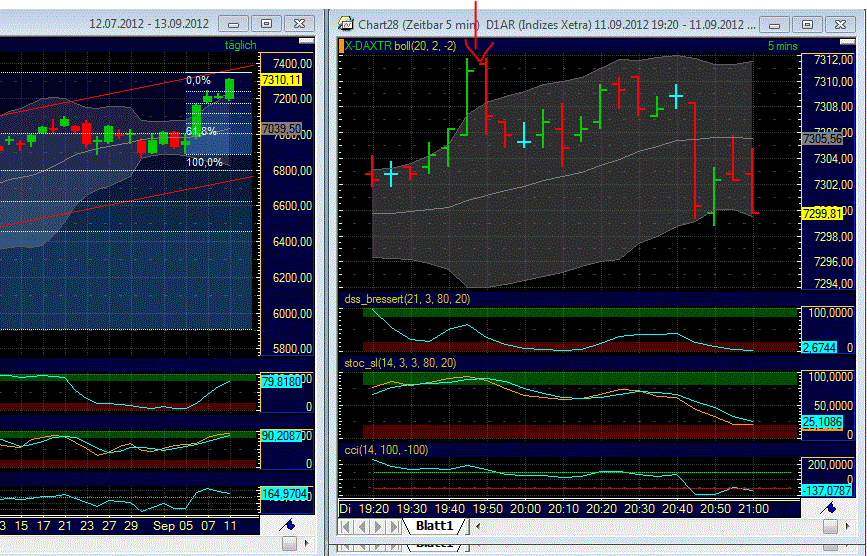Viewport: 867px width, 556px height.
Task: Click the Chart28 horizontal scrollbar thumb
Action: click(x=830, y=527)
